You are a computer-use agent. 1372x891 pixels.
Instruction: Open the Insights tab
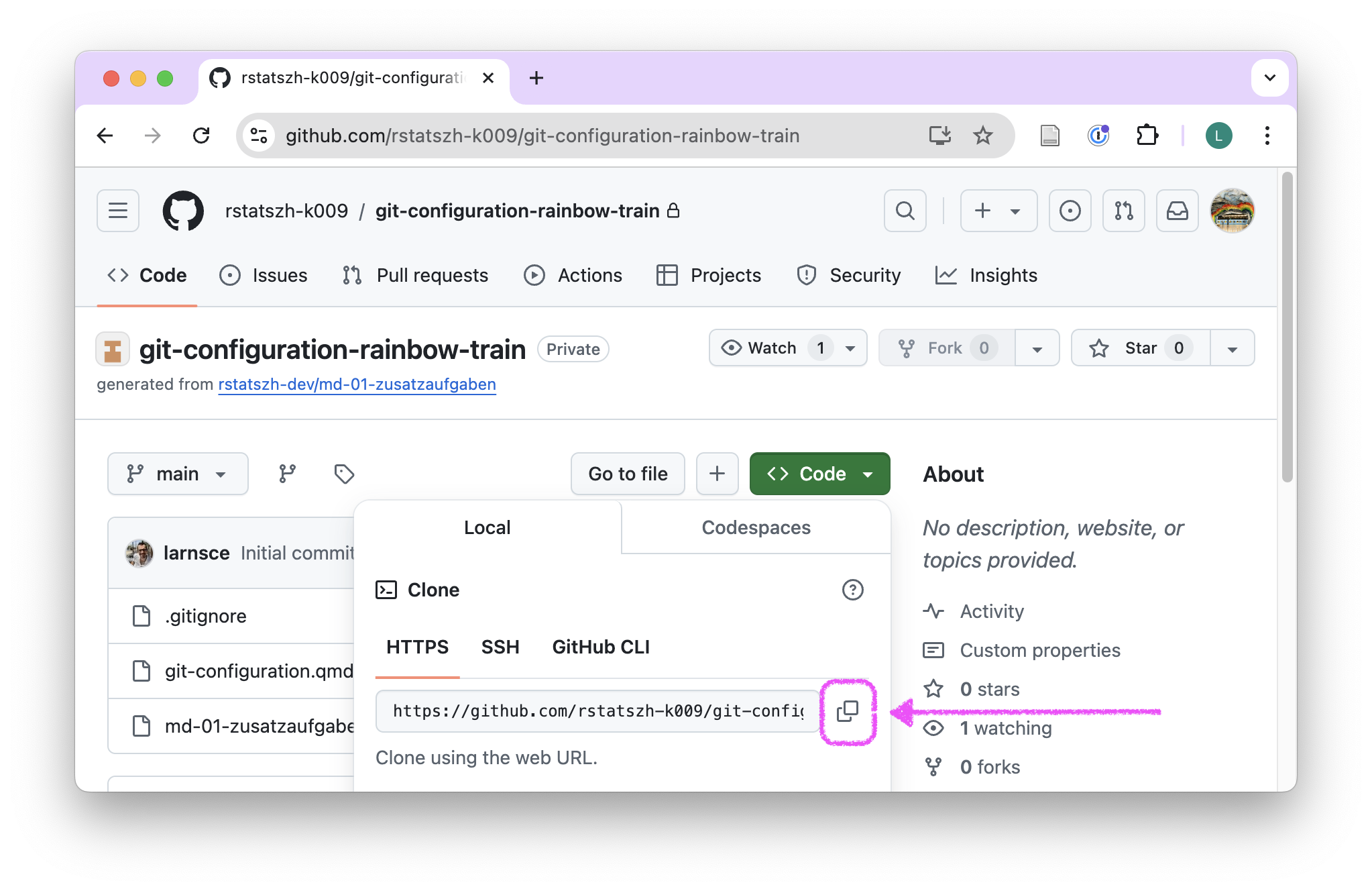coord(986,275)
